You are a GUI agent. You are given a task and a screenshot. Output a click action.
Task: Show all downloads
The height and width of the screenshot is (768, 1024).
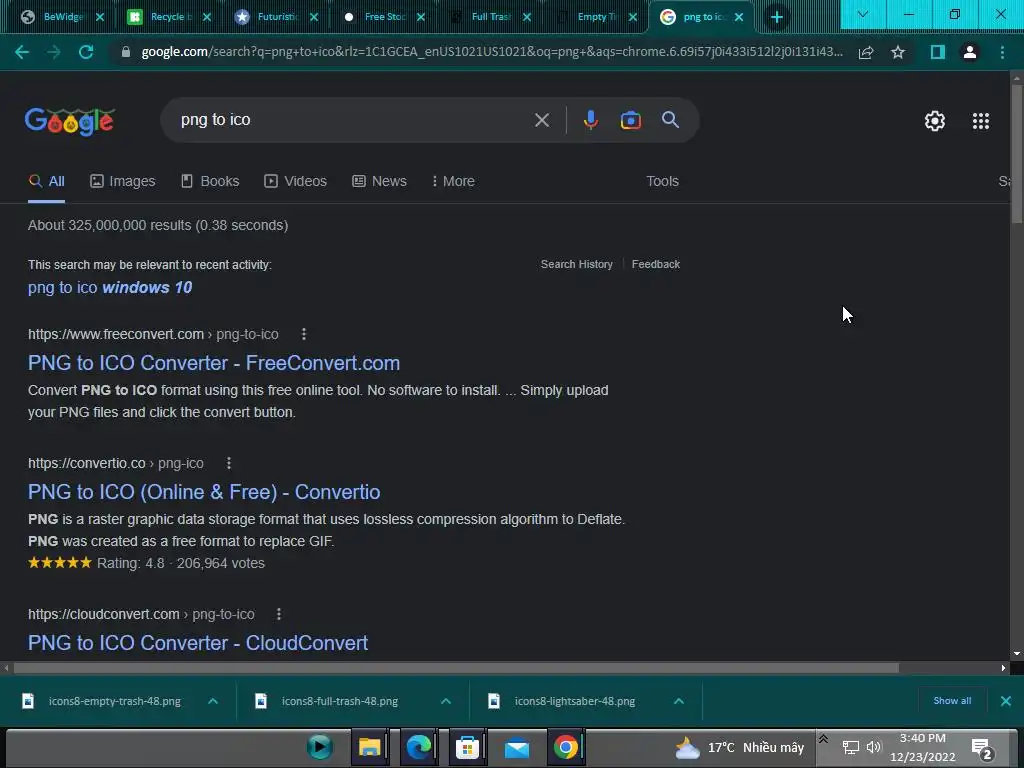pyautogui.click(x=952, y=701)
